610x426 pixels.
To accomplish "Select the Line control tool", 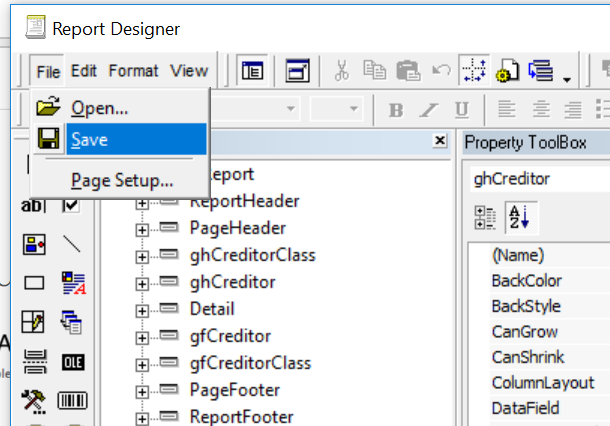I will [x=72, y=244].
